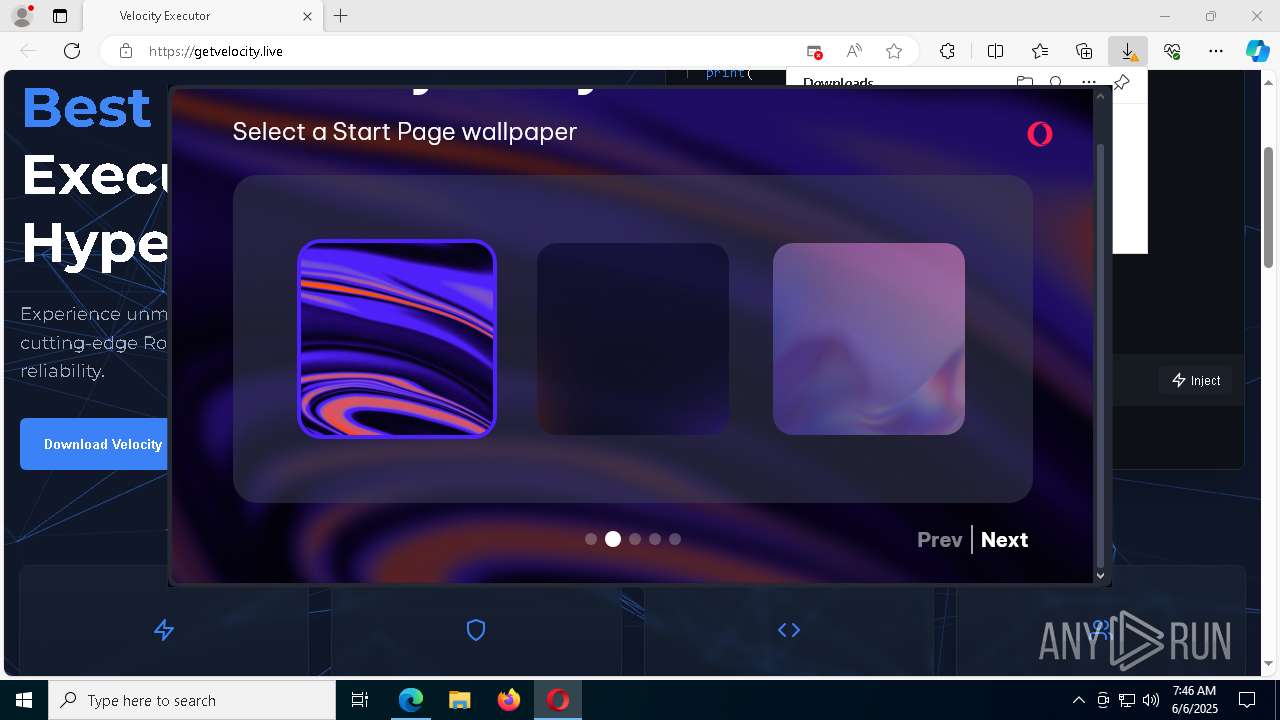
Task: Jump to the third installer page dot
Action: coord(635,539)
